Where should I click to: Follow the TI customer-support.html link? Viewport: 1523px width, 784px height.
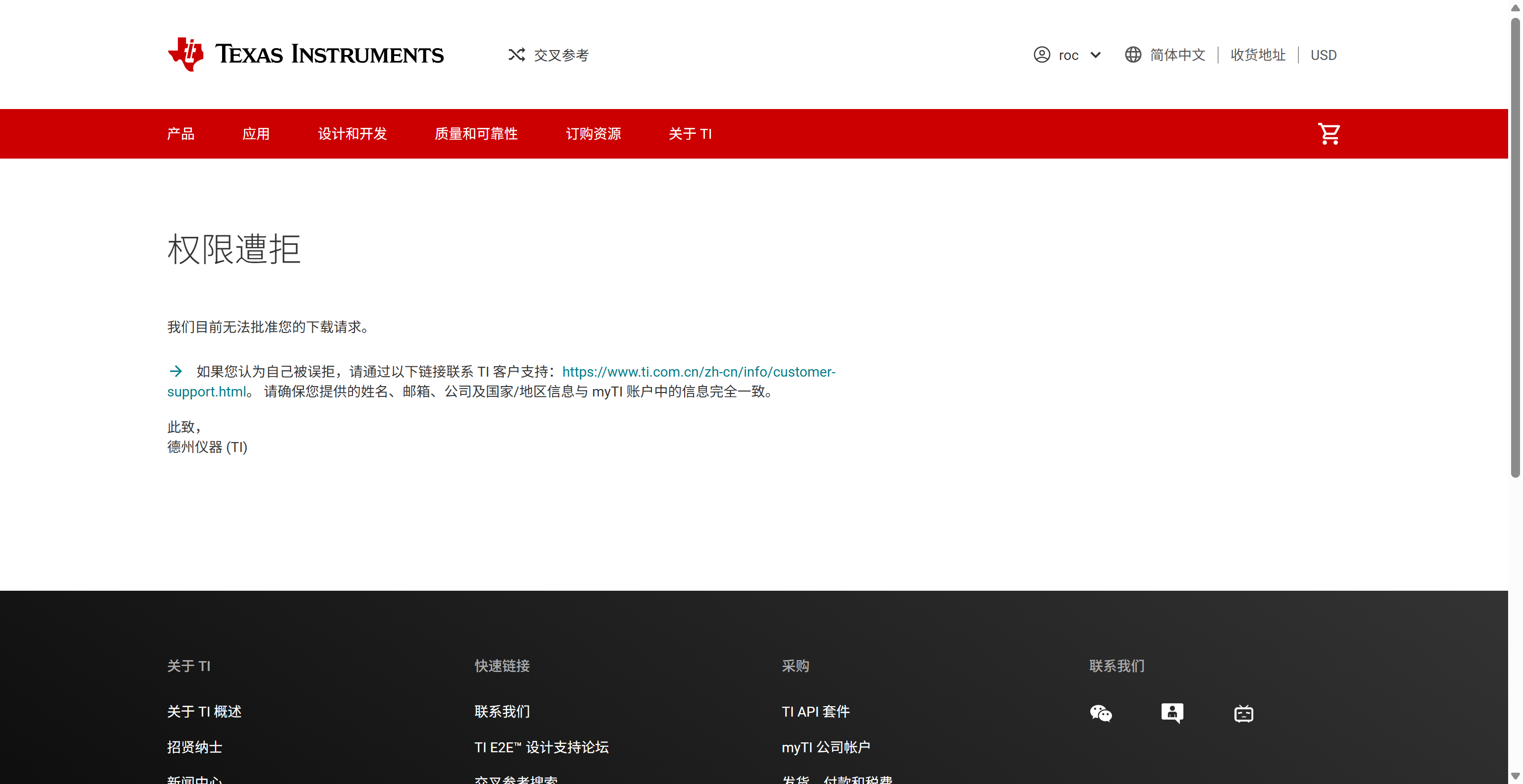[x=698, y=372]
